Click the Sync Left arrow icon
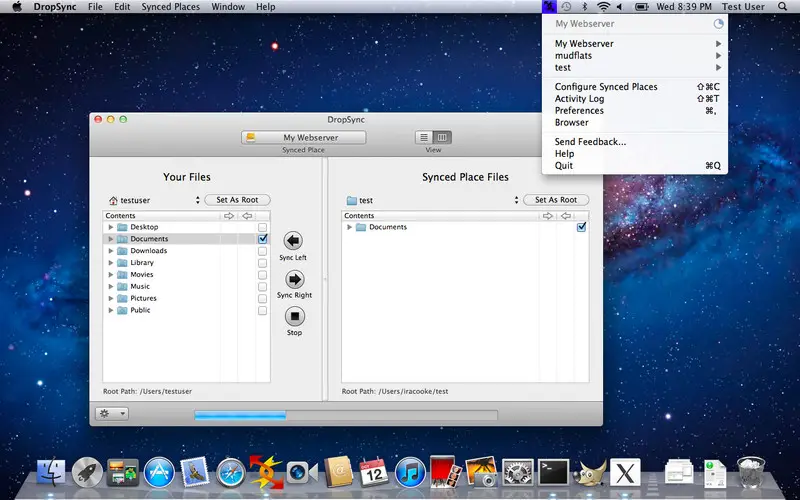This screenshot has height=500, width=800. 293,241
